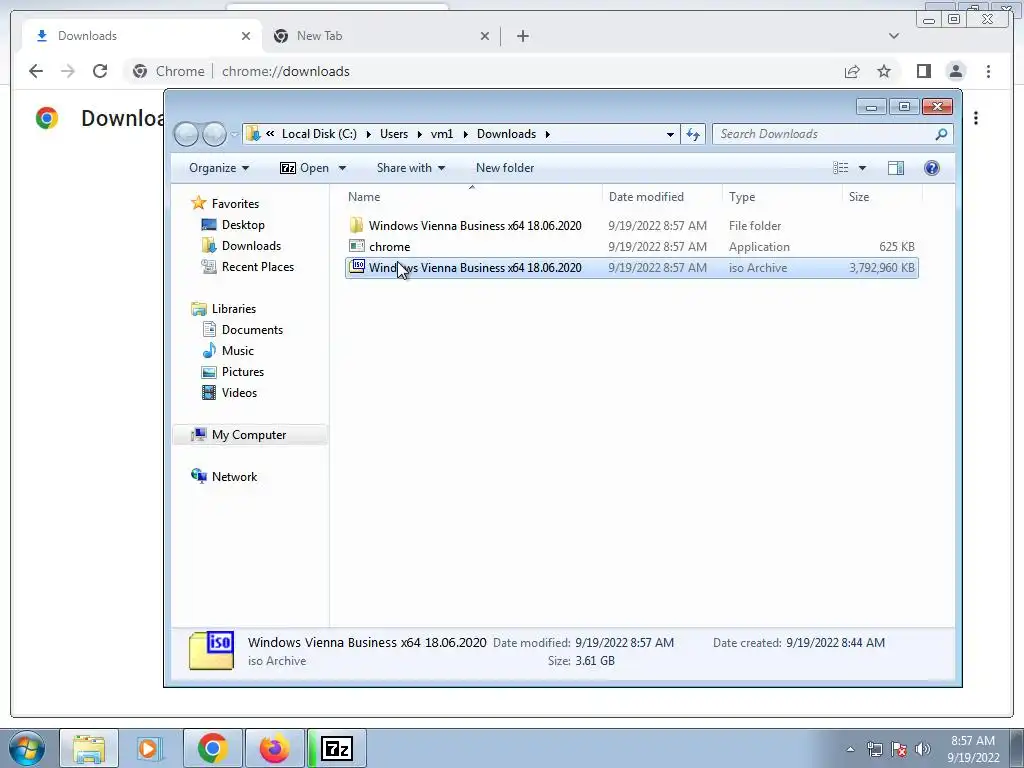Sort files by the Name column

coord(473,197)
